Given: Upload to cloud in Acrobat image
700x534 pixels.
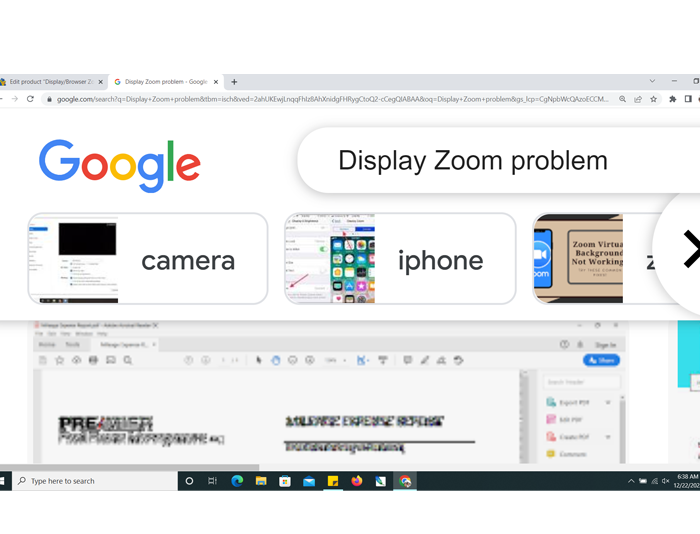Looking at the screenshot, I should point(76,360).
